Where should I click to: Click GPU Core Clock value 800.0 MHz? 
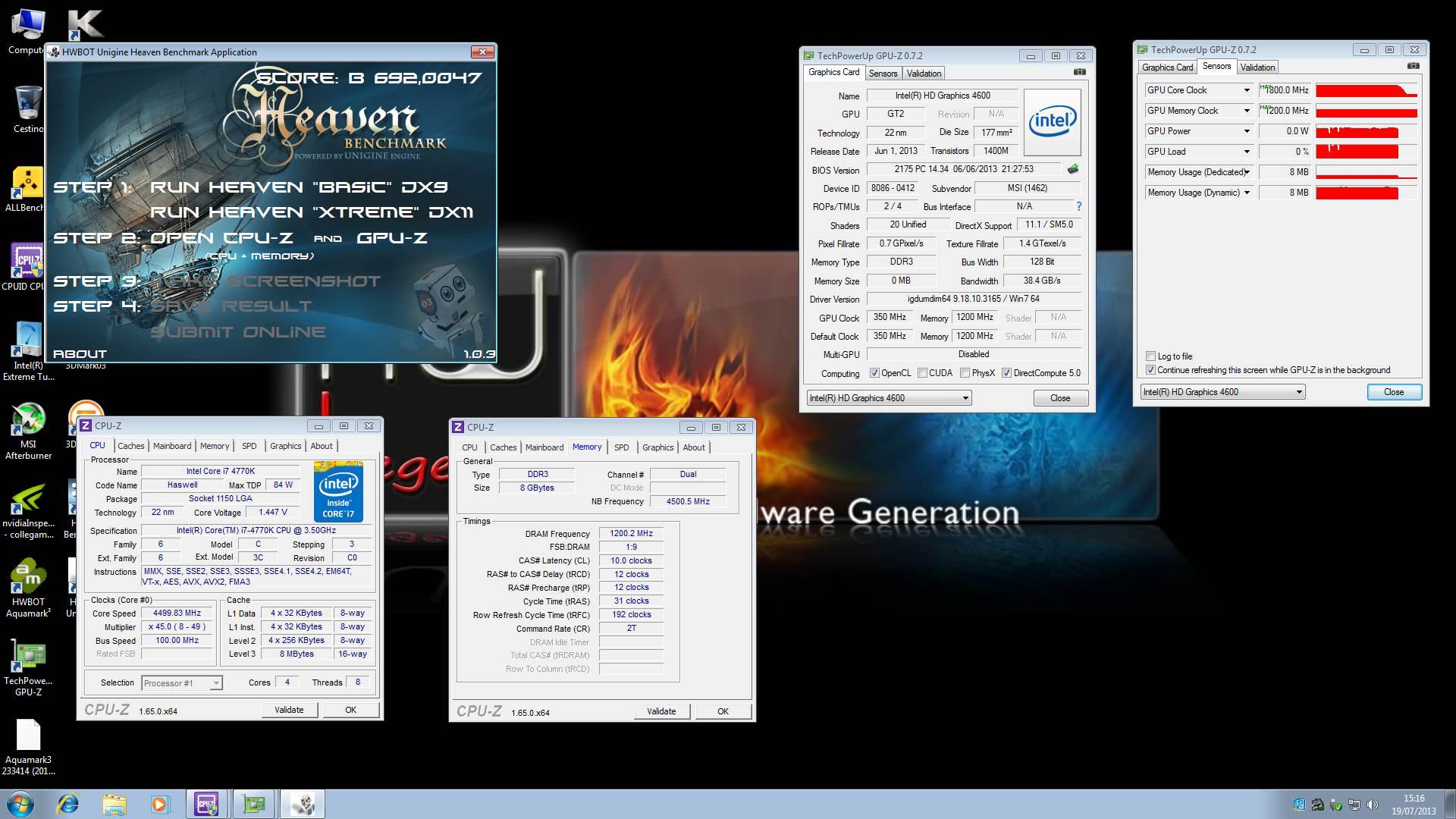(x=1285, y=90)
